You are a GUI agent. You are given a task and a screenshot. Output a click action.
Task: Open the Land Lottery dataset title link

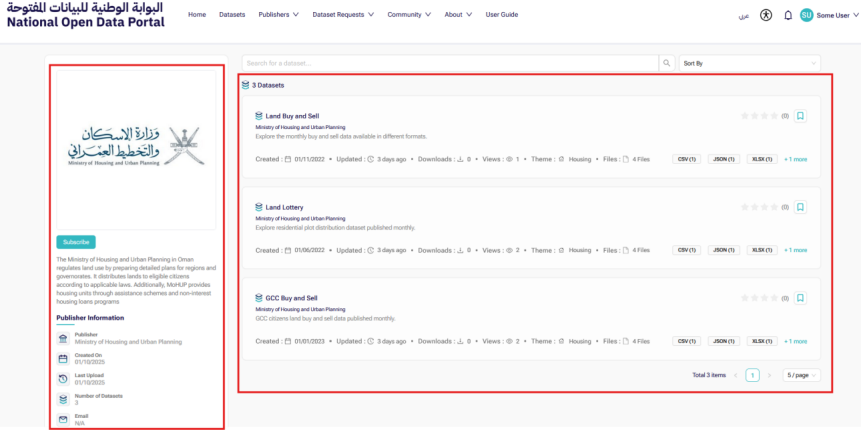point(284,207)
